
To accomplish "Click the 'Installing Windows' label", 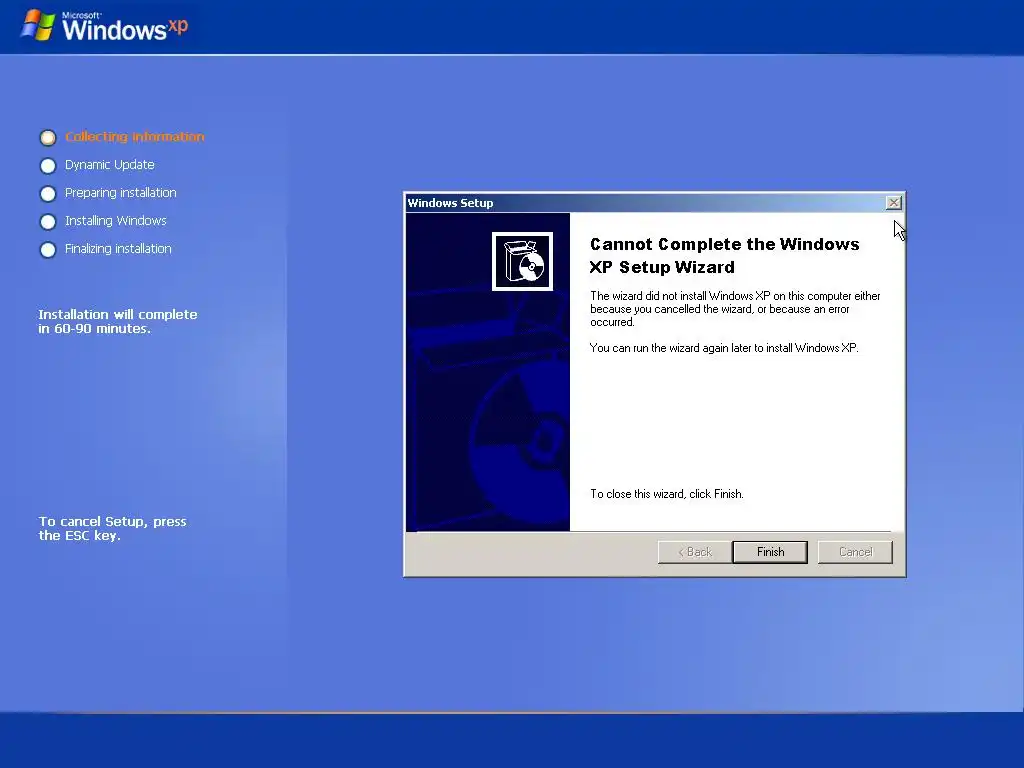I will [116, 221].
